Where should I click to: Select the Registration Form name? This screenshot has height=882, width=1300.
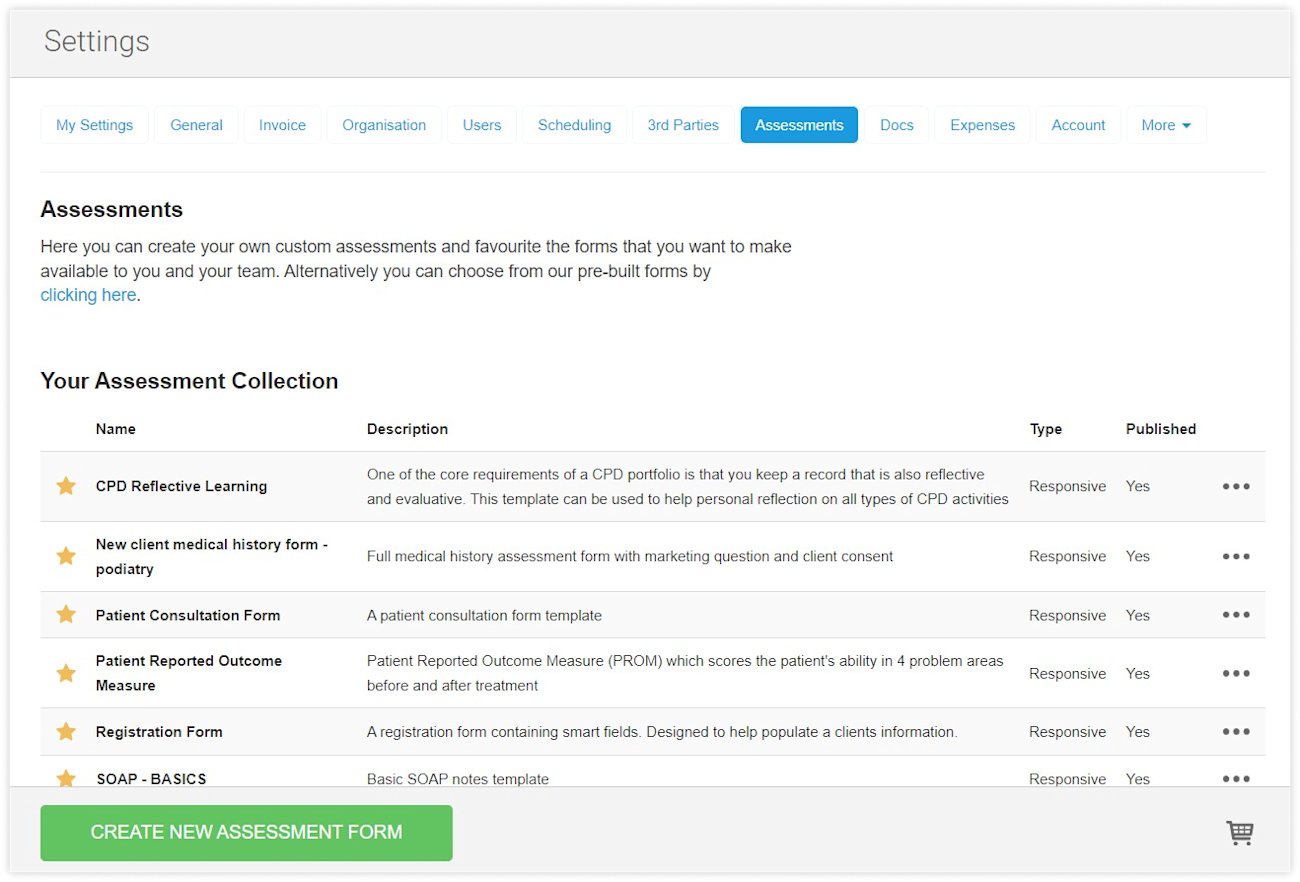[159, 731]
